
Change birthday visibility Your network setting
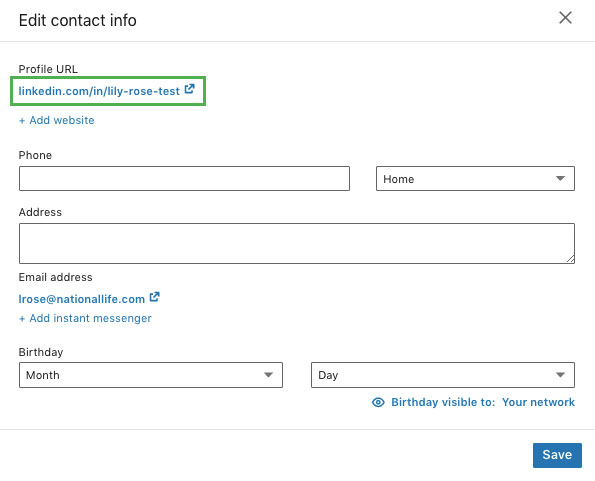pos(538,402)
